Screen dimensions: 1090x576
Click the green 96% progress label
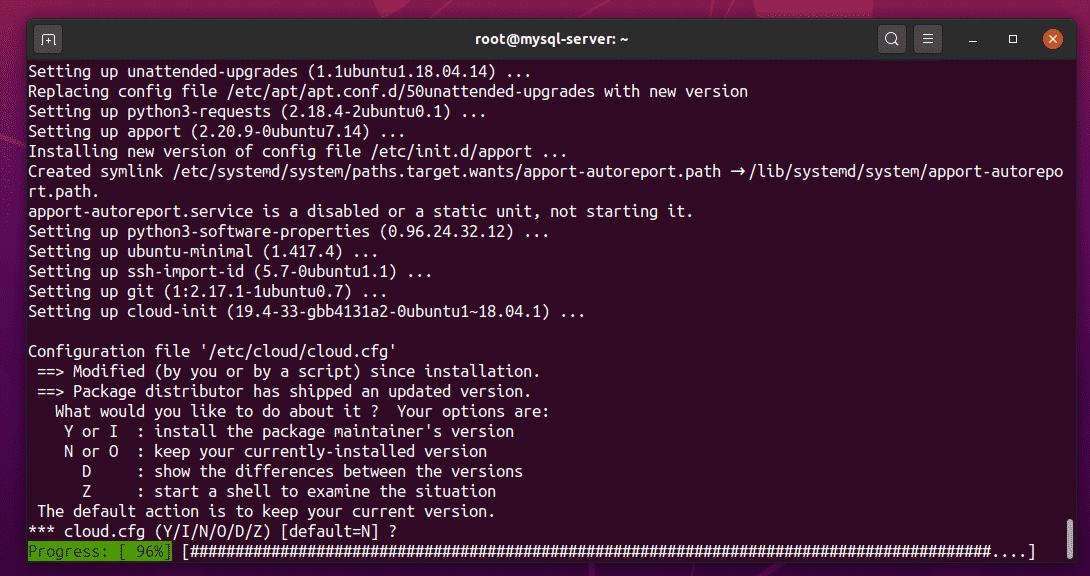tap(100, 552)
